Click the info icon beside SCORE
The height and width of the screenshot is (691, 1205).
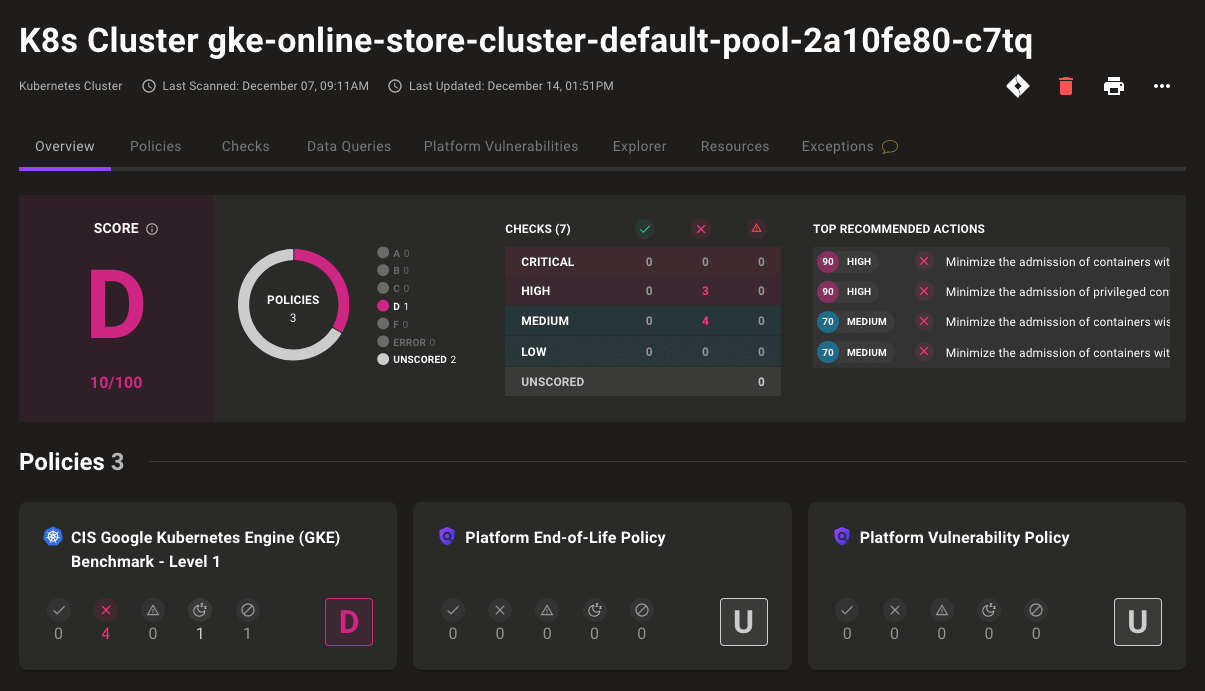point(152,229)
